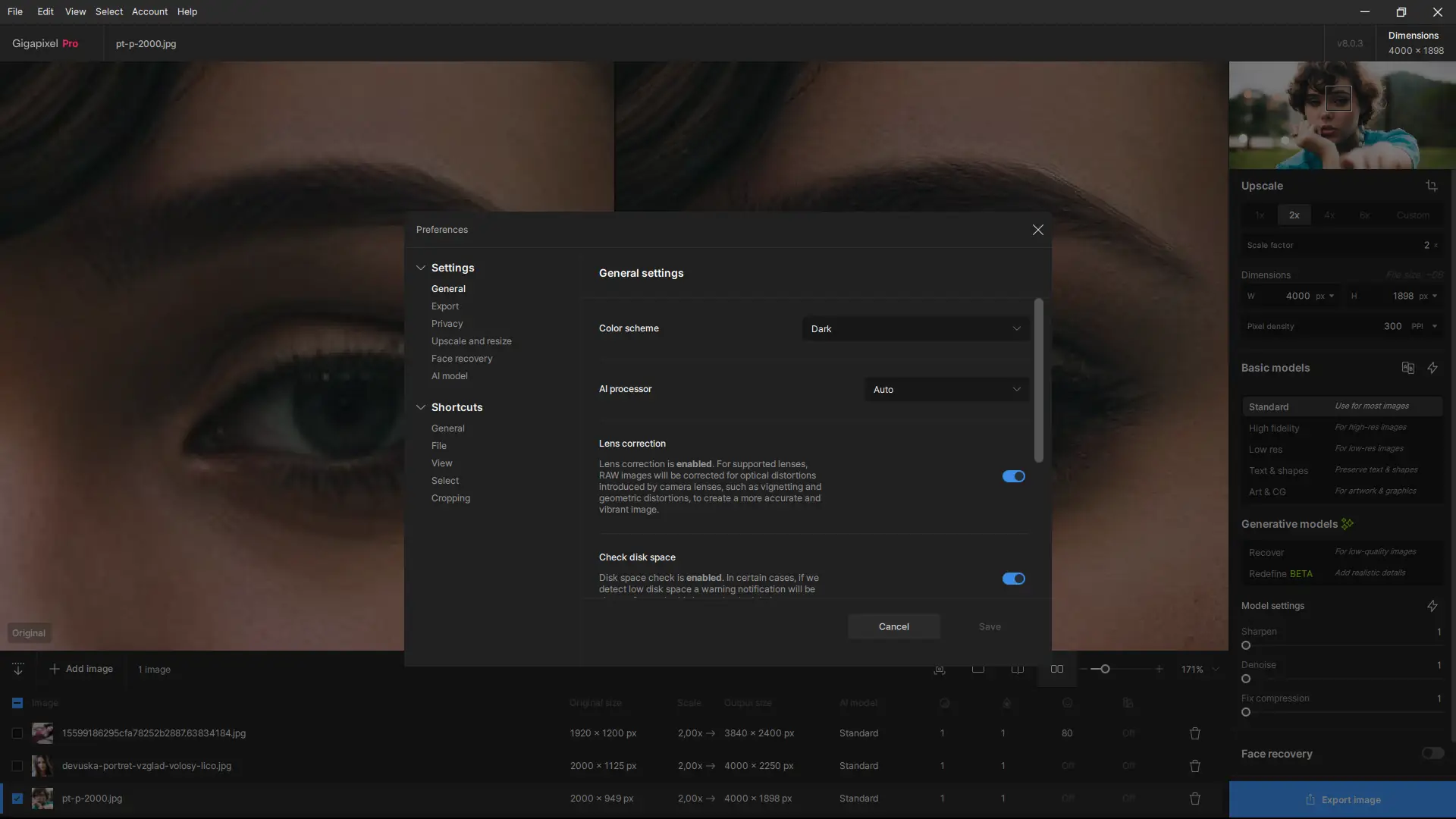
Task: Click the zoom level slider handle
Action: (x=1105, y=669)
